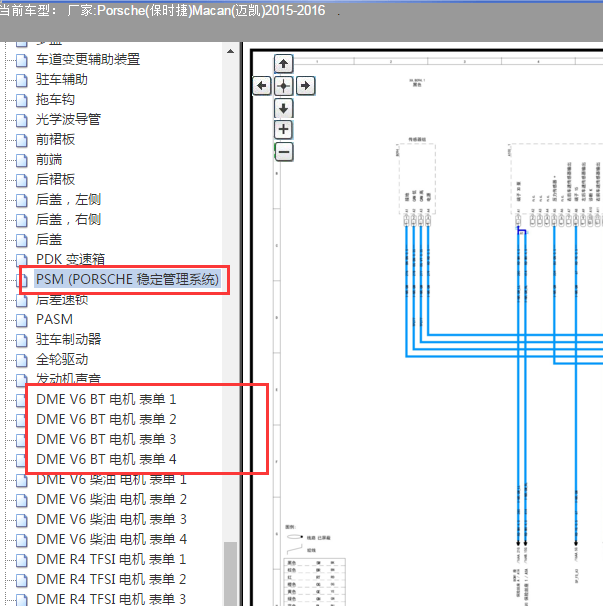Click document icon beside DME R4 TFSI 电机 表单 1
The height and width of the screenshot is (606, 603).
click(22, 560)
